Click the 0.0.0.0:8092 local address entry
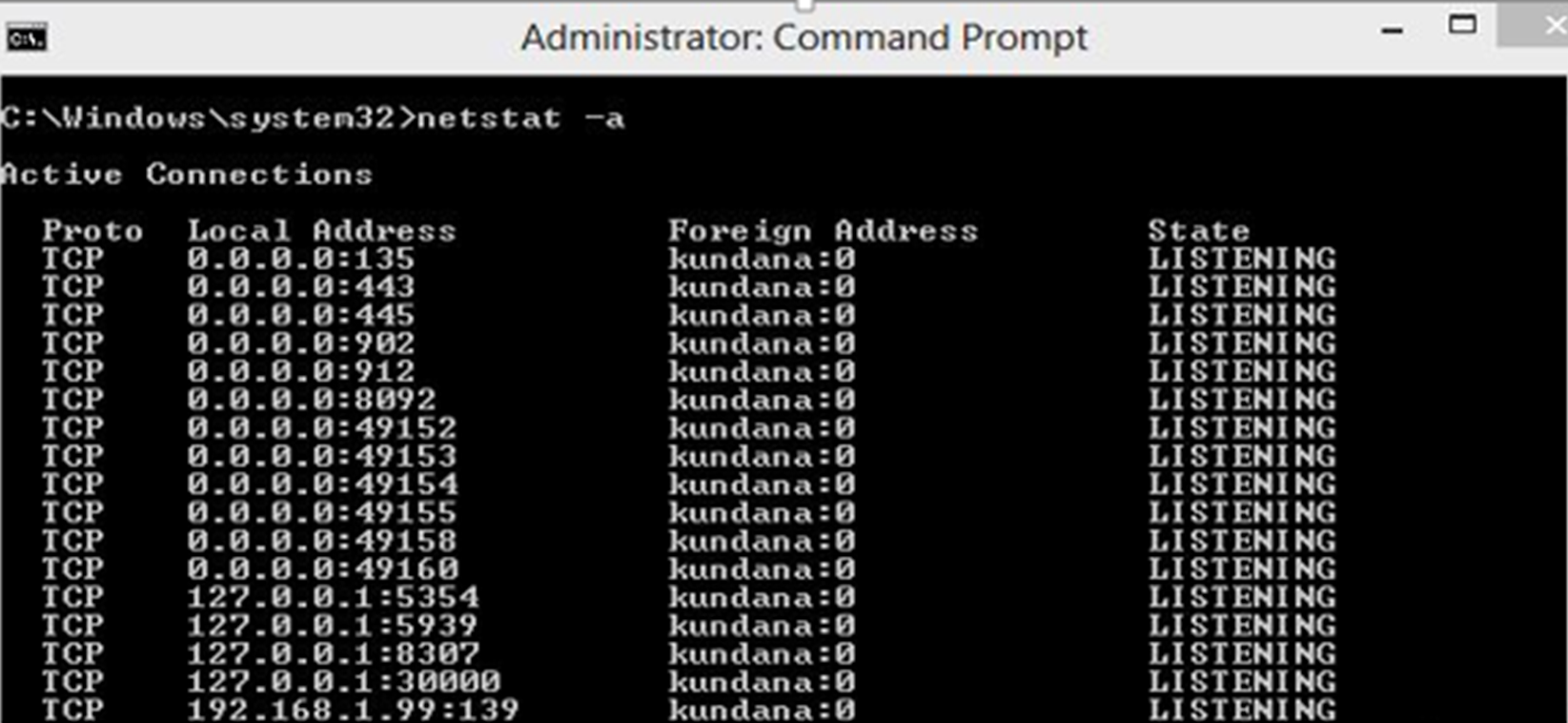The height and width of the screenshot is (723, 1568). click(311, 400)
